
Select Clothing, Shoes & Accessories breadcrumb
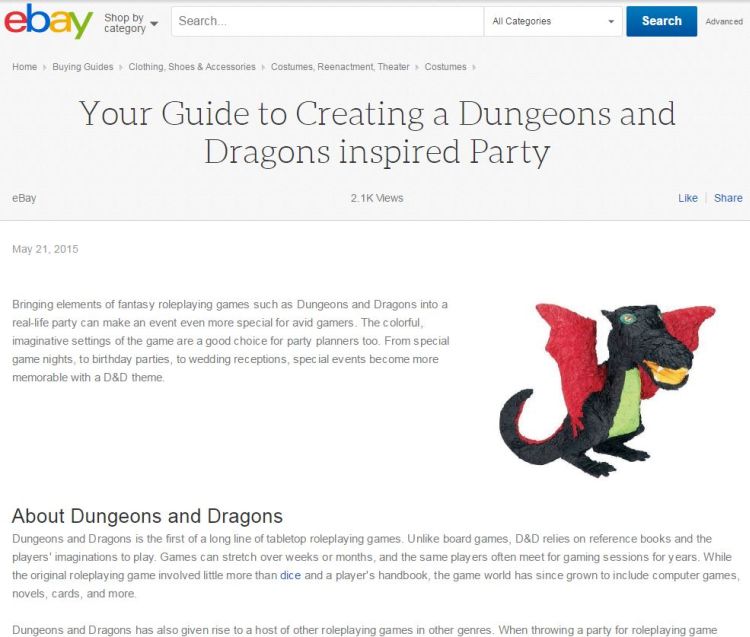coord(192,66)
